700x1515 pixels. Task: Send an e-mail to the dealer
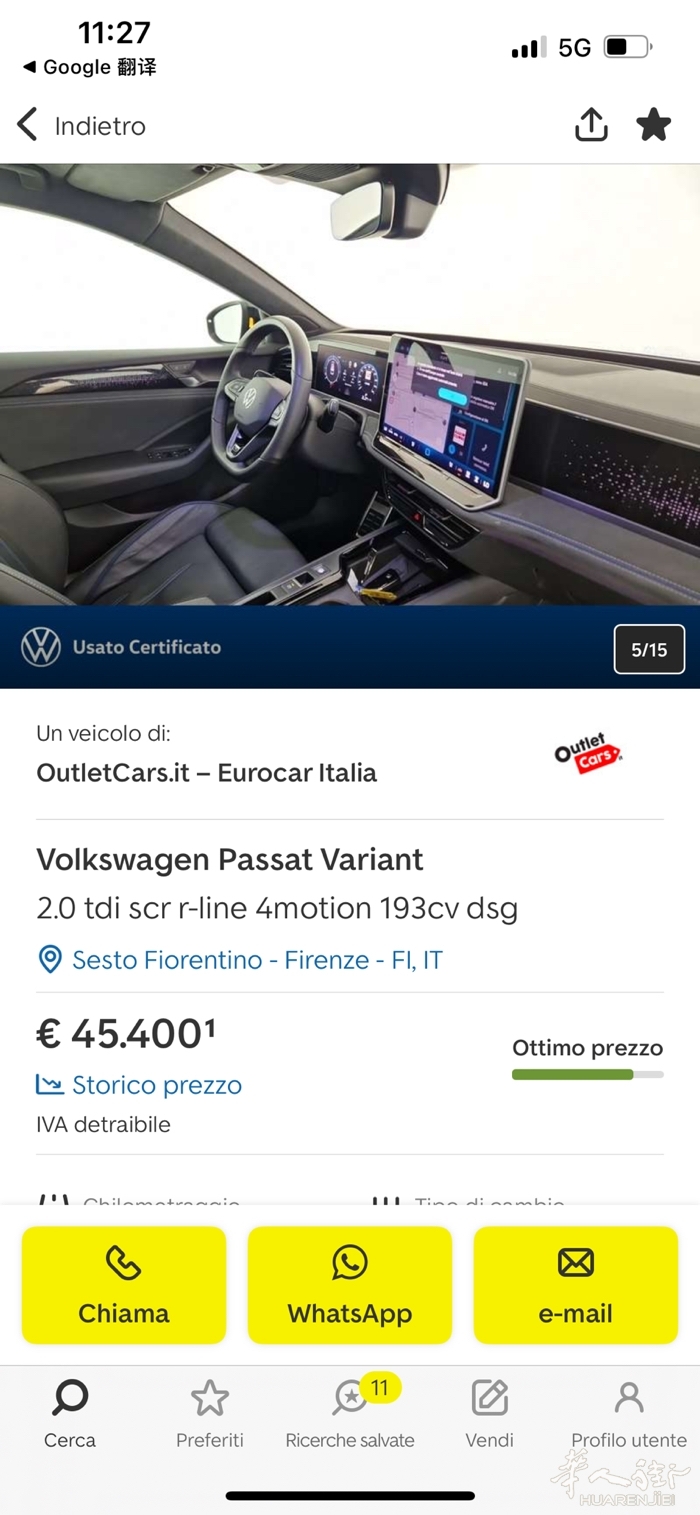click(x=576, y=1285)
